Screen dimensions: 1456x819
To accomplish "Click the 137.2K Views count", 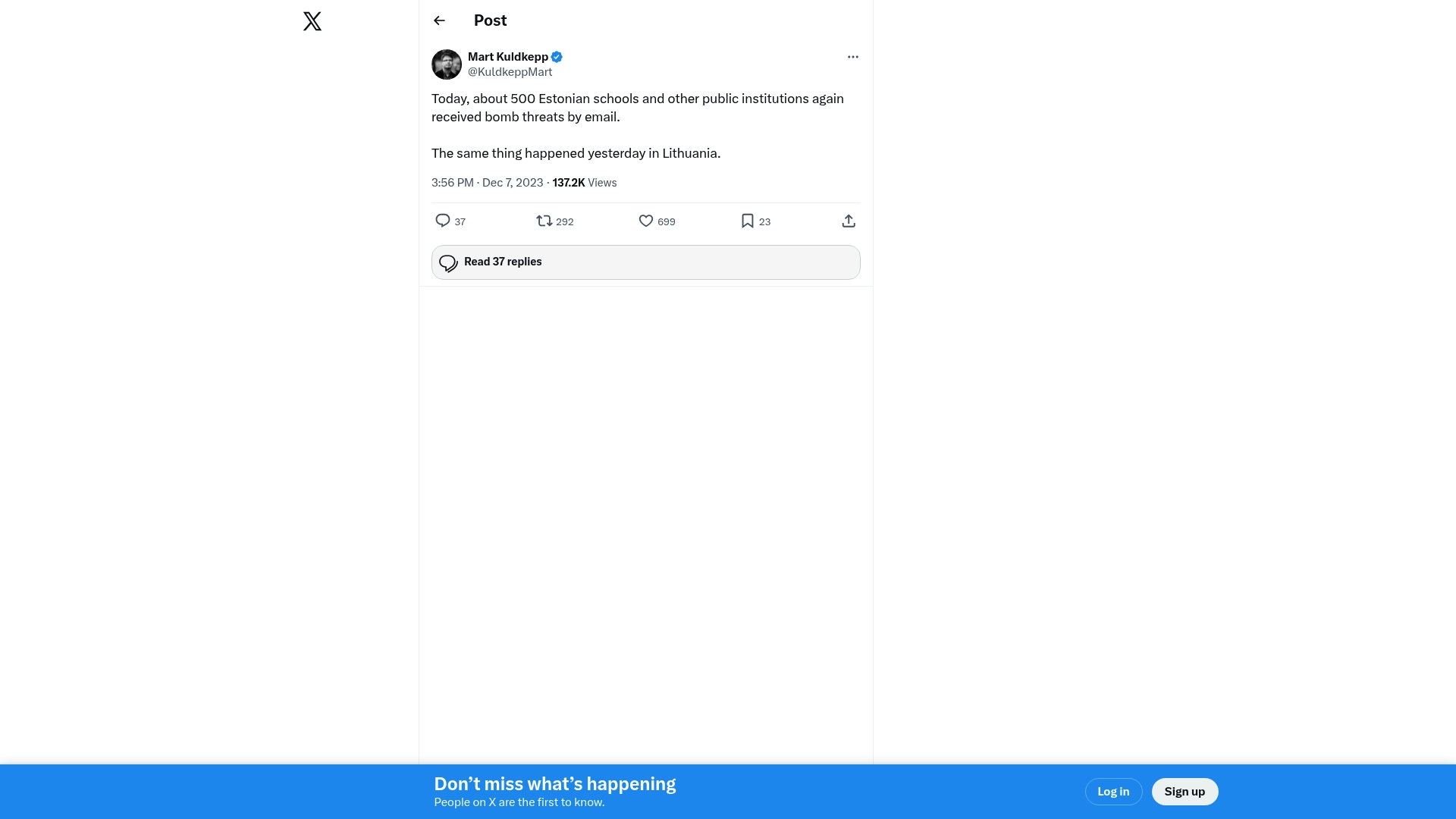I will 584,183.
